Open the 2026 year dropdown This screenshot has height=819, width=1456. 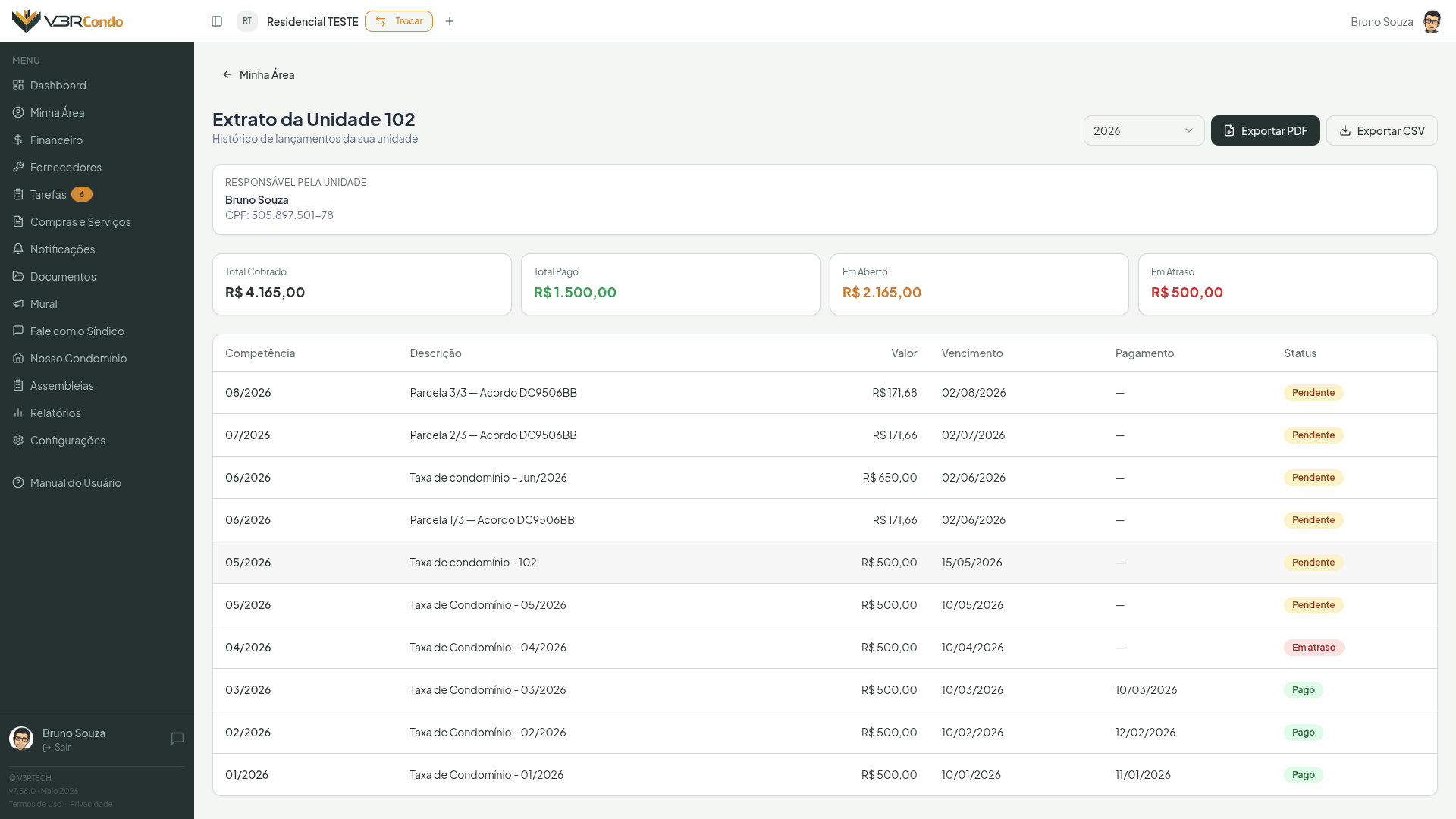[x=1144, y=130]
